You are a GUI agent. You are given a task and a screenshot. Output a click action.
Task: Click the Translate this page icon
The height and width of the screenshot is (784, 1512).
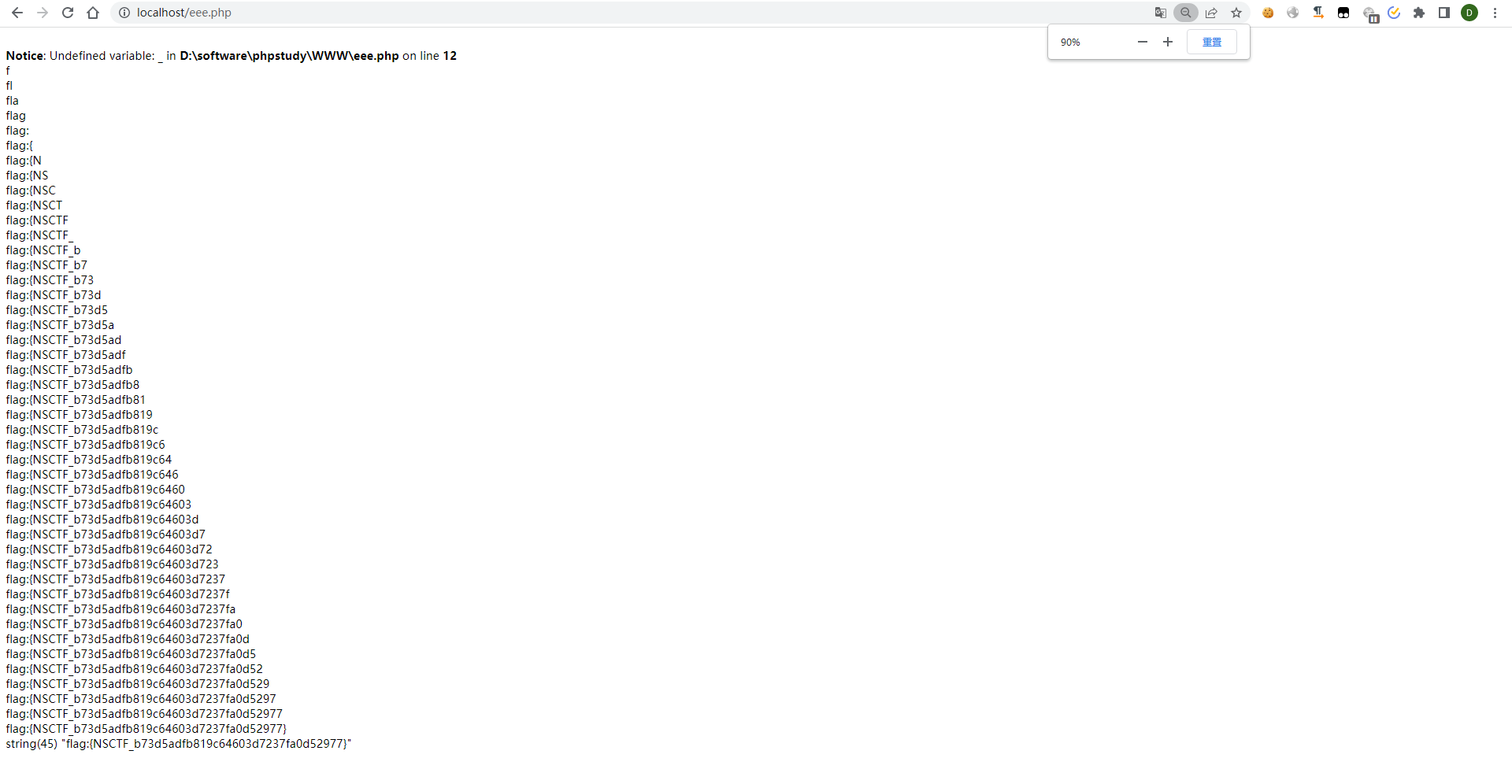coord(1161,13)
